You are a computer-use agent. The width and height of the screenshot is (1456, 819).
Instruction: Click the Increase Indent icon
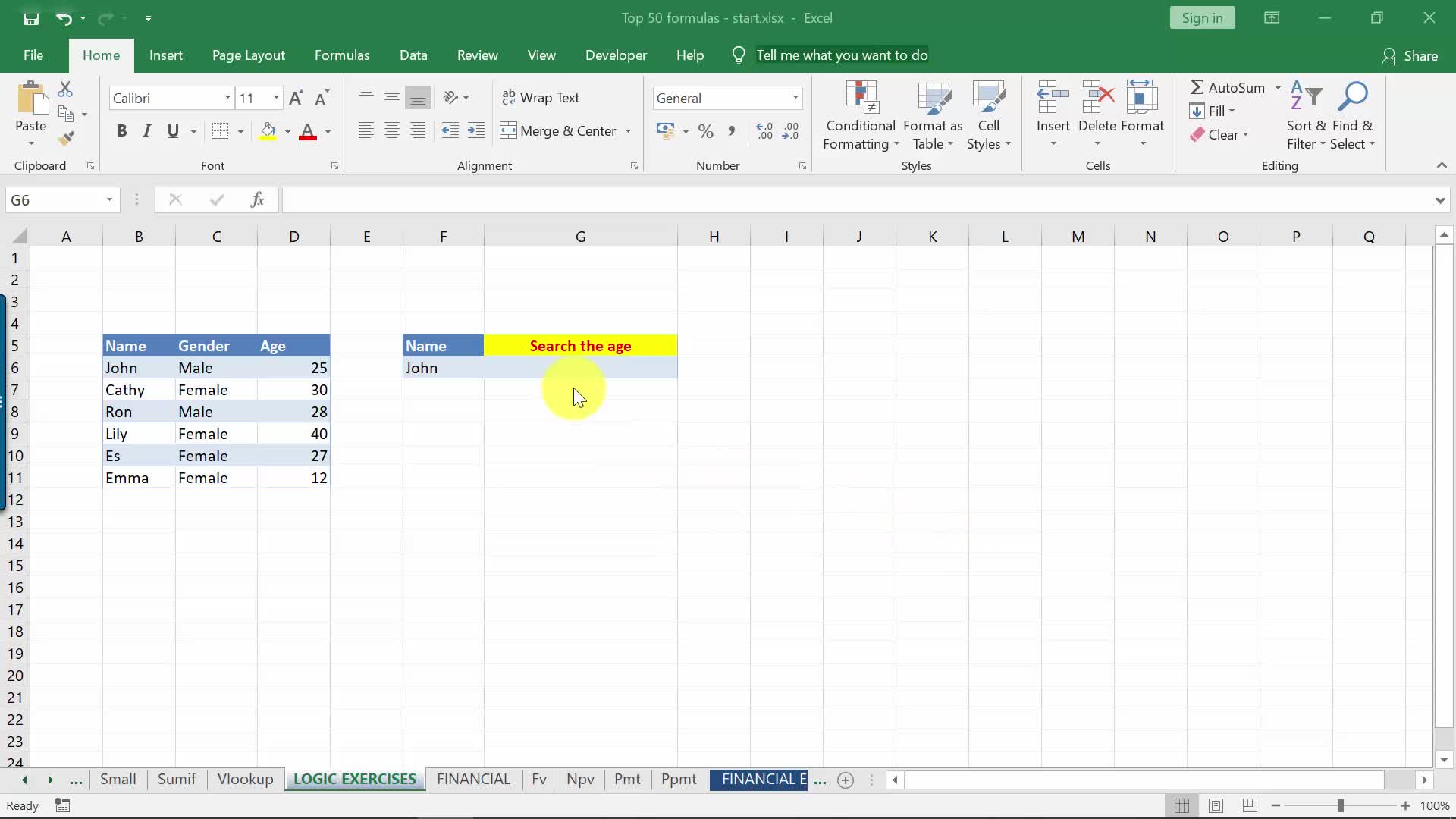476,131
